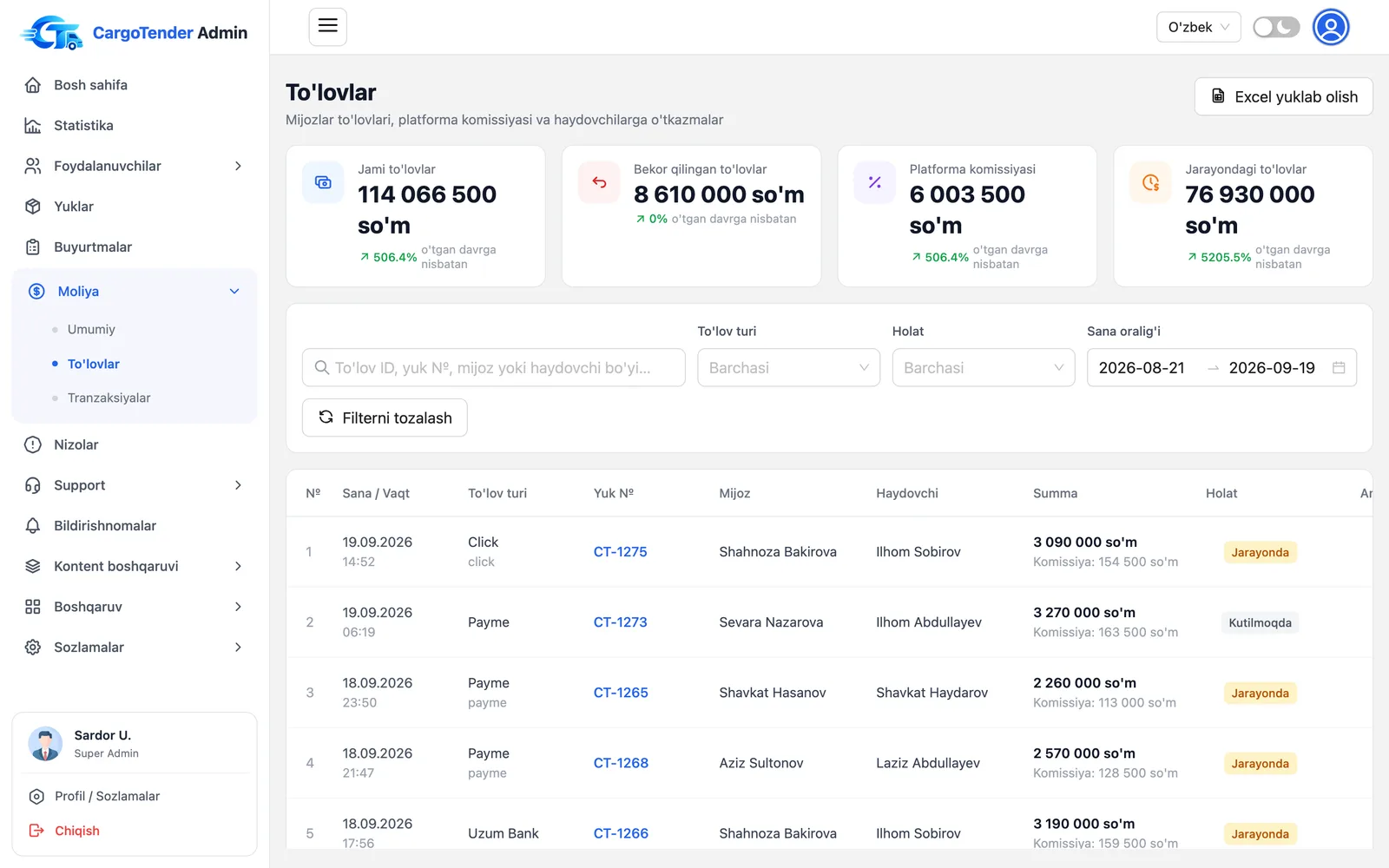Click Filterni tozalash button
This screenshot has width=1389, height=868.
click(385, 418)
